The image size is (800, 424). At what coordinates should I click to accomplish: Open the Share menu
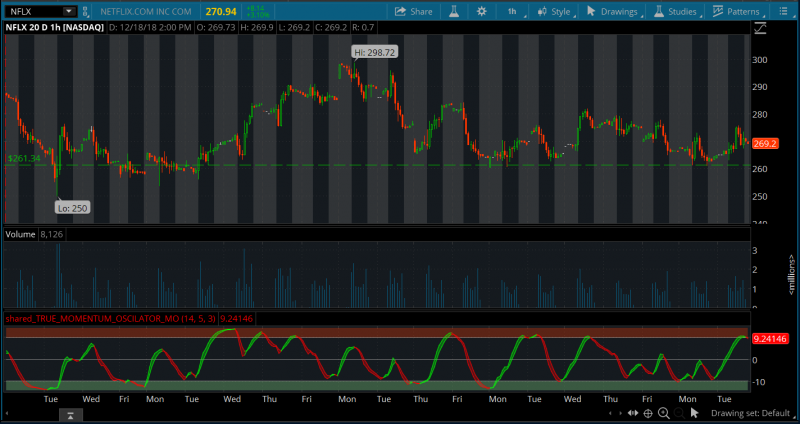(413, 12)
